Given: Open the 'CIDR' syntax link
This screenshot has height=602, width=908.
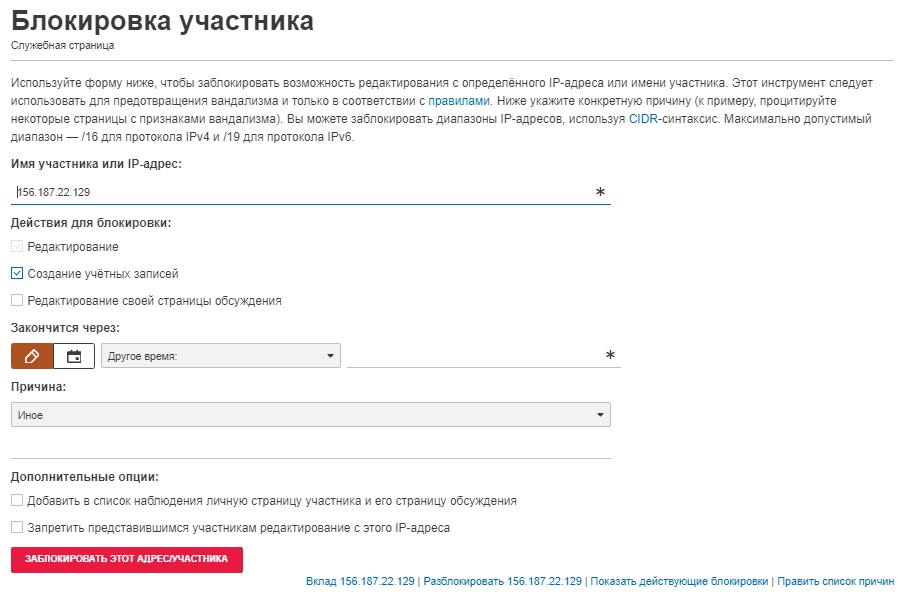Looking at the screenshot, I should click(x=643, y=119).
